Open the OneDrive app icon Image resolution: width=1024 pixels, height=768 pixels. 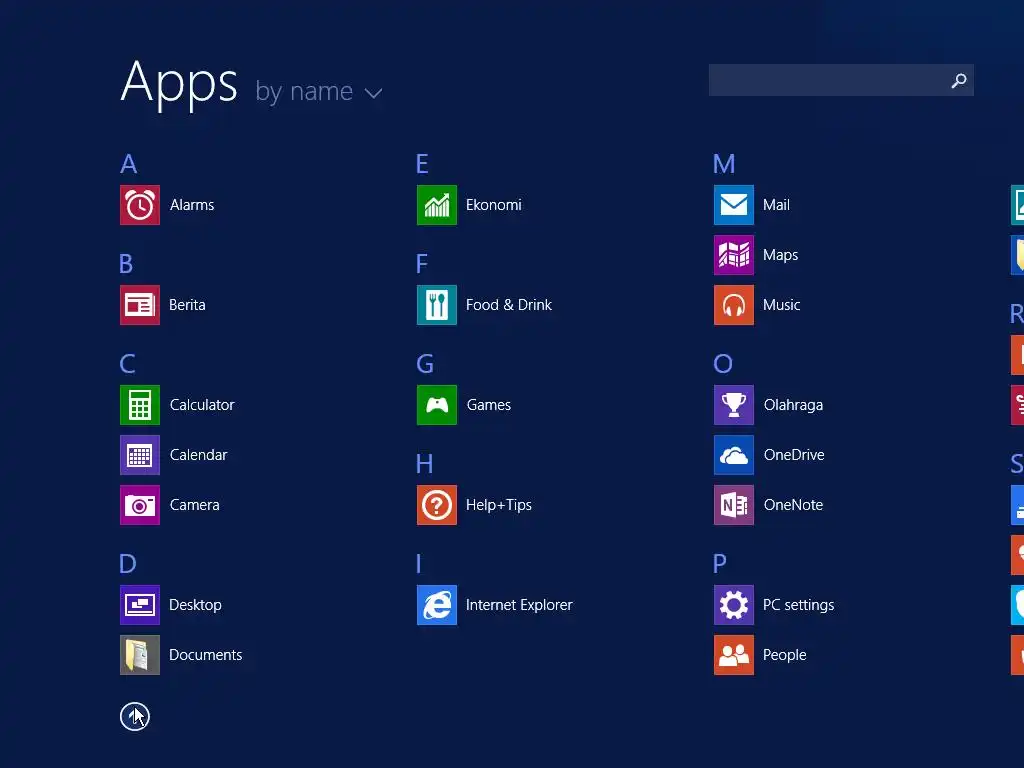[x=734, y=455]
